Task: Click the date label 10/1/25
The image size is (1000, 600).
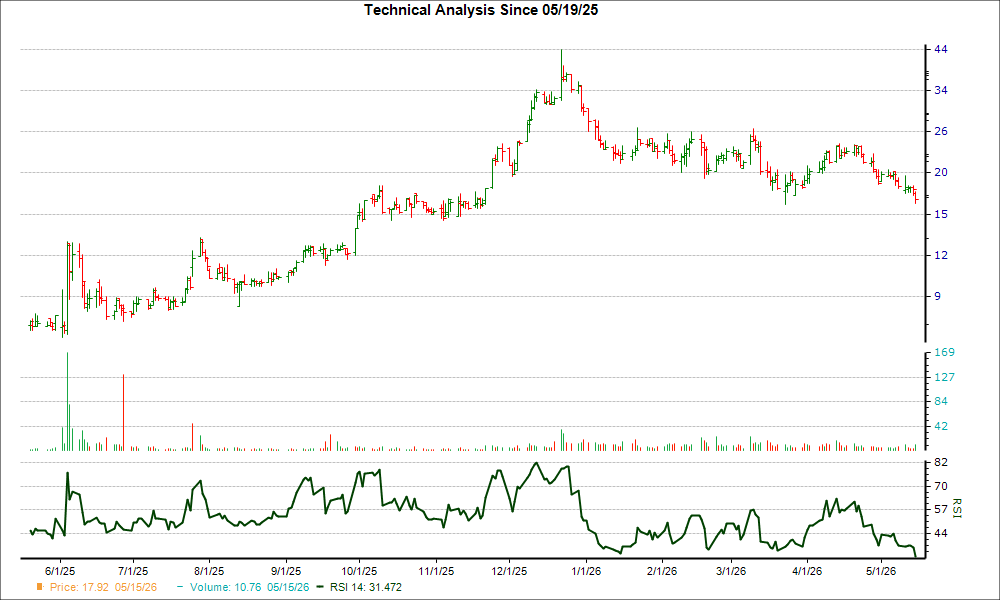Action: 358,571
